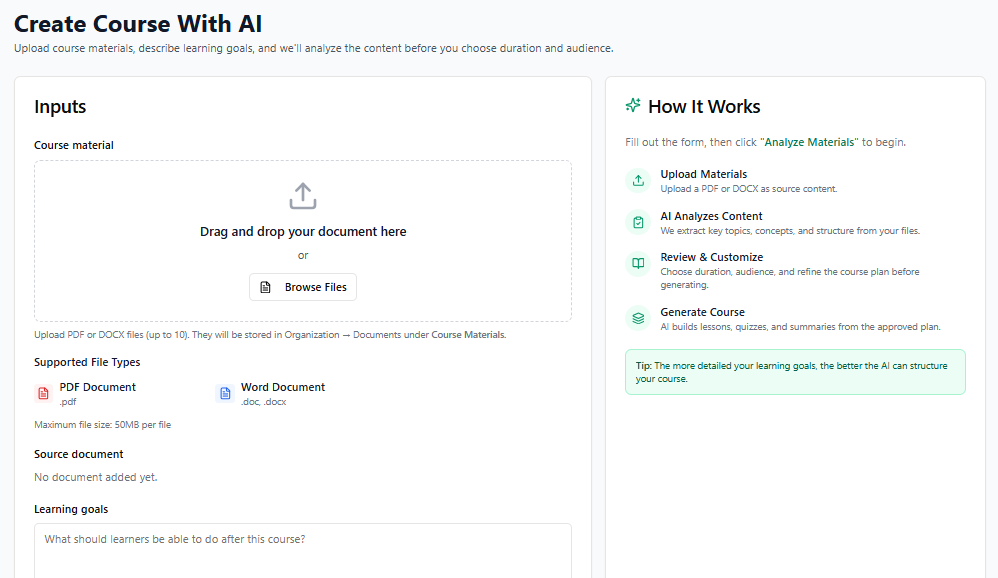Click the Review & Customize book icon
Screen dimensions: 998x578
(x=638, y=264)
